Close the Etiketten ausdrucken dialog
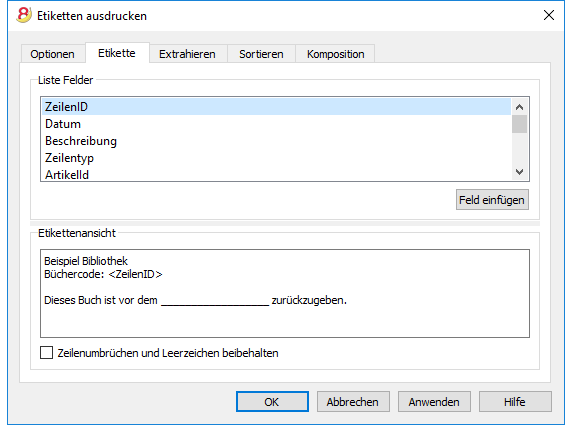 [549, 15]
